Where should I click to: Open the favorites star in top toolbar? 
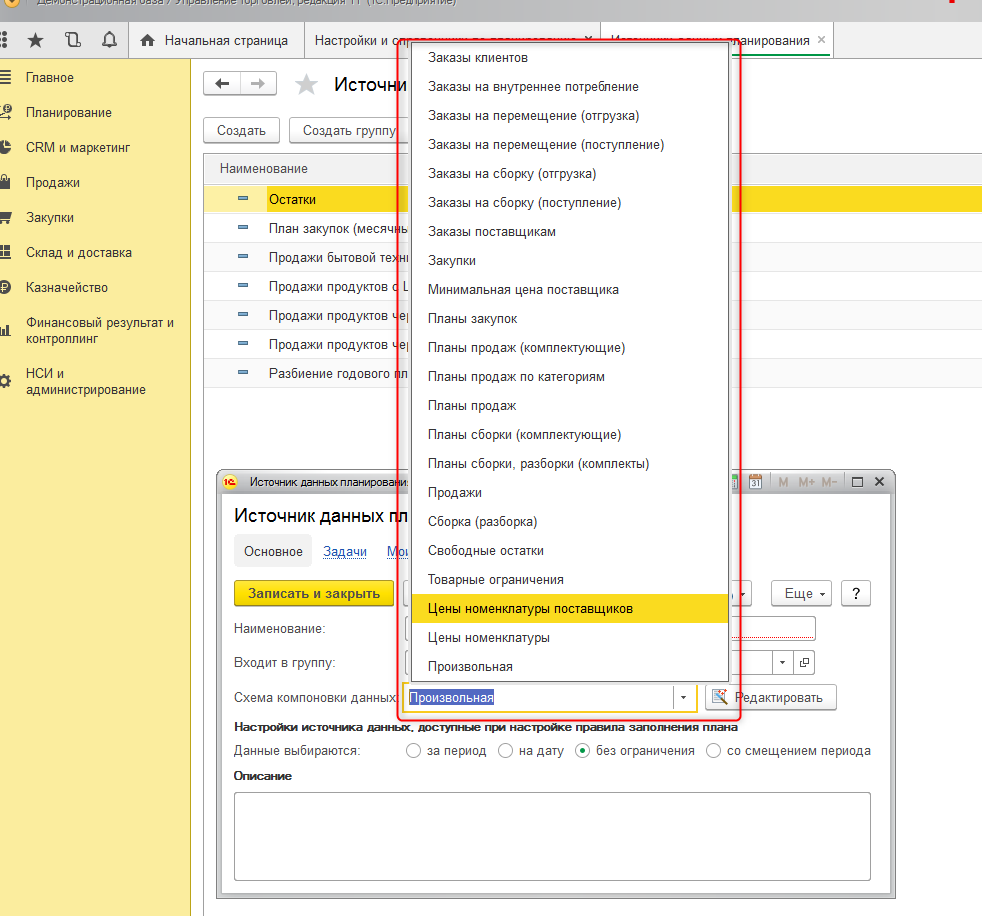[x=36, y=40]
